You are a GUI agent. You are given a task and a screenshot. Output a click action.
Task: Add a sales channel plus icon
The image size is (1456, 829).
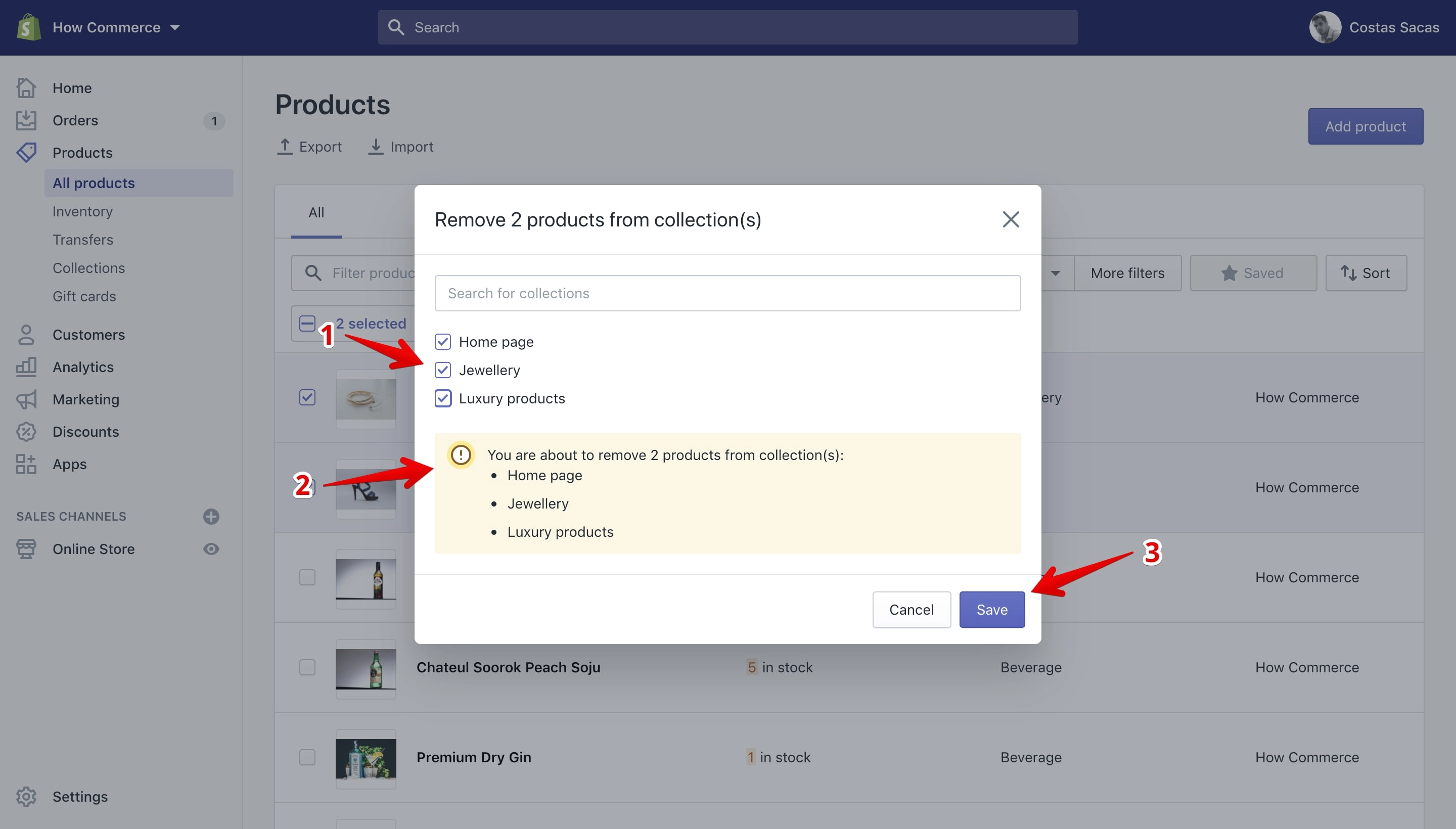coord(211,517)
